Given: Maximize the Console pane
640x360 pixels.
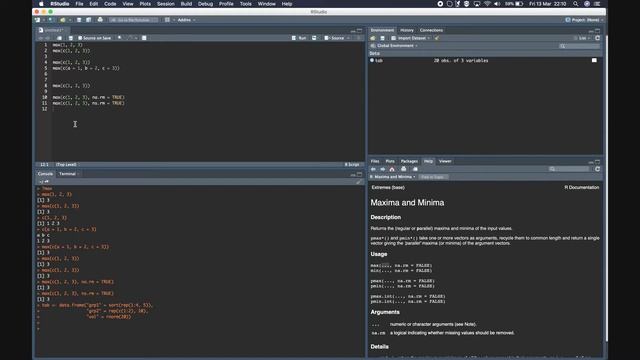Looking at the screenshot, I should [x=359, y=174].
